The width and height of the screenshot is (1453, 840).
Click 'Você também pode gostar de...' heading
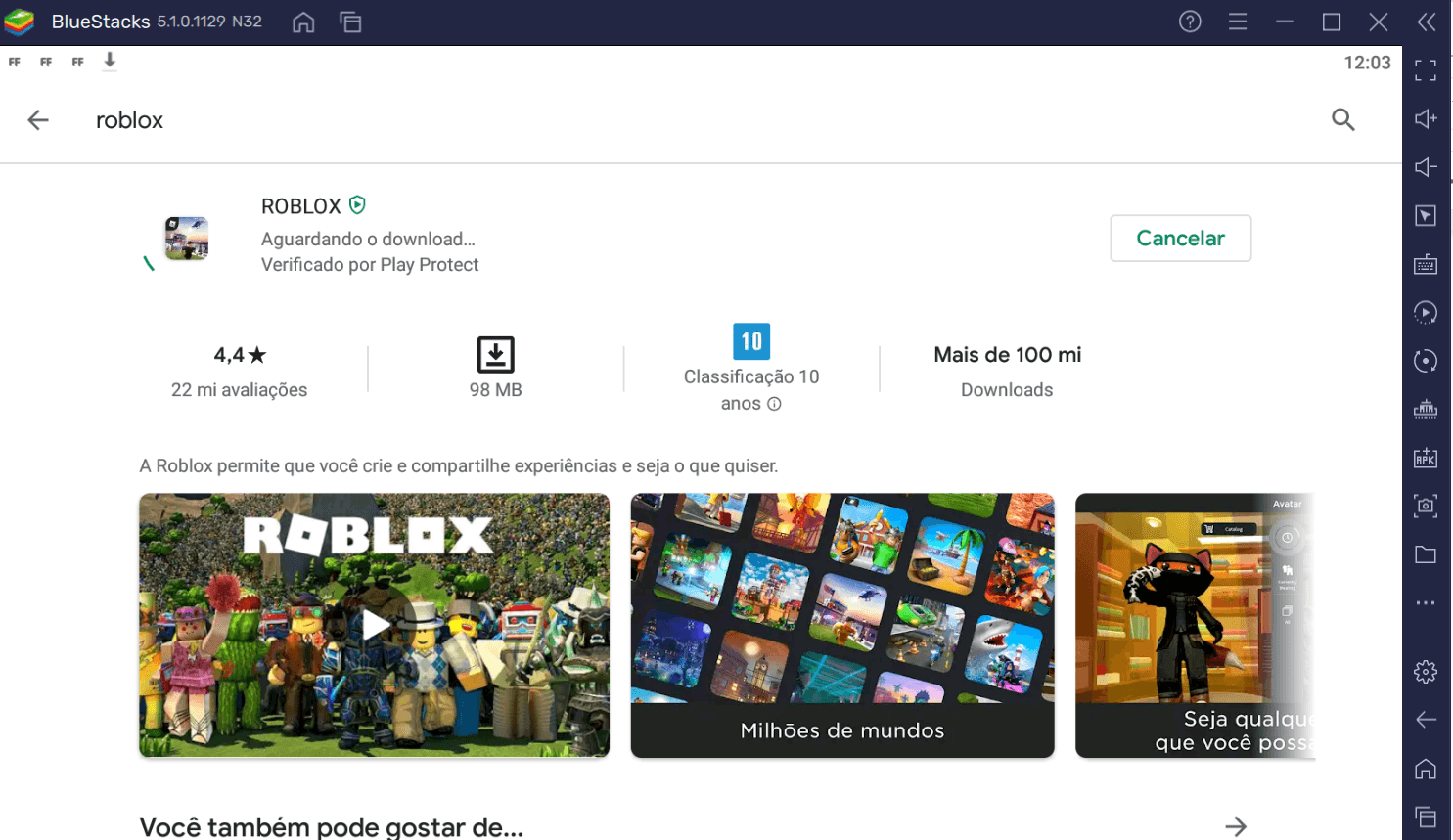331,826
